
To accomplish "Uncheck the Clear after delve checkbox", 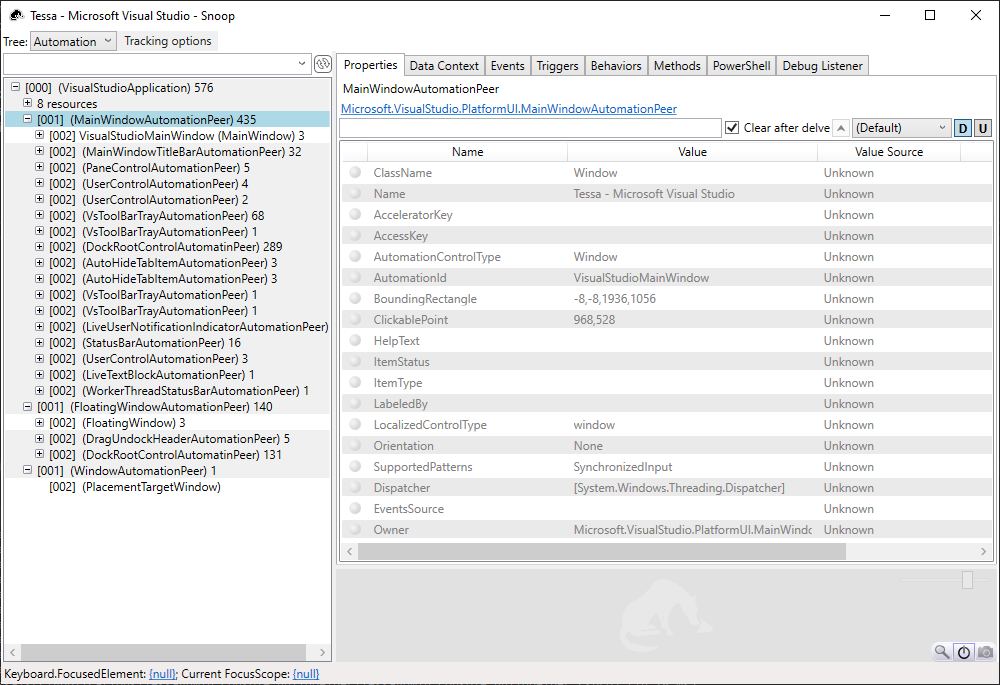I will 732,128.
